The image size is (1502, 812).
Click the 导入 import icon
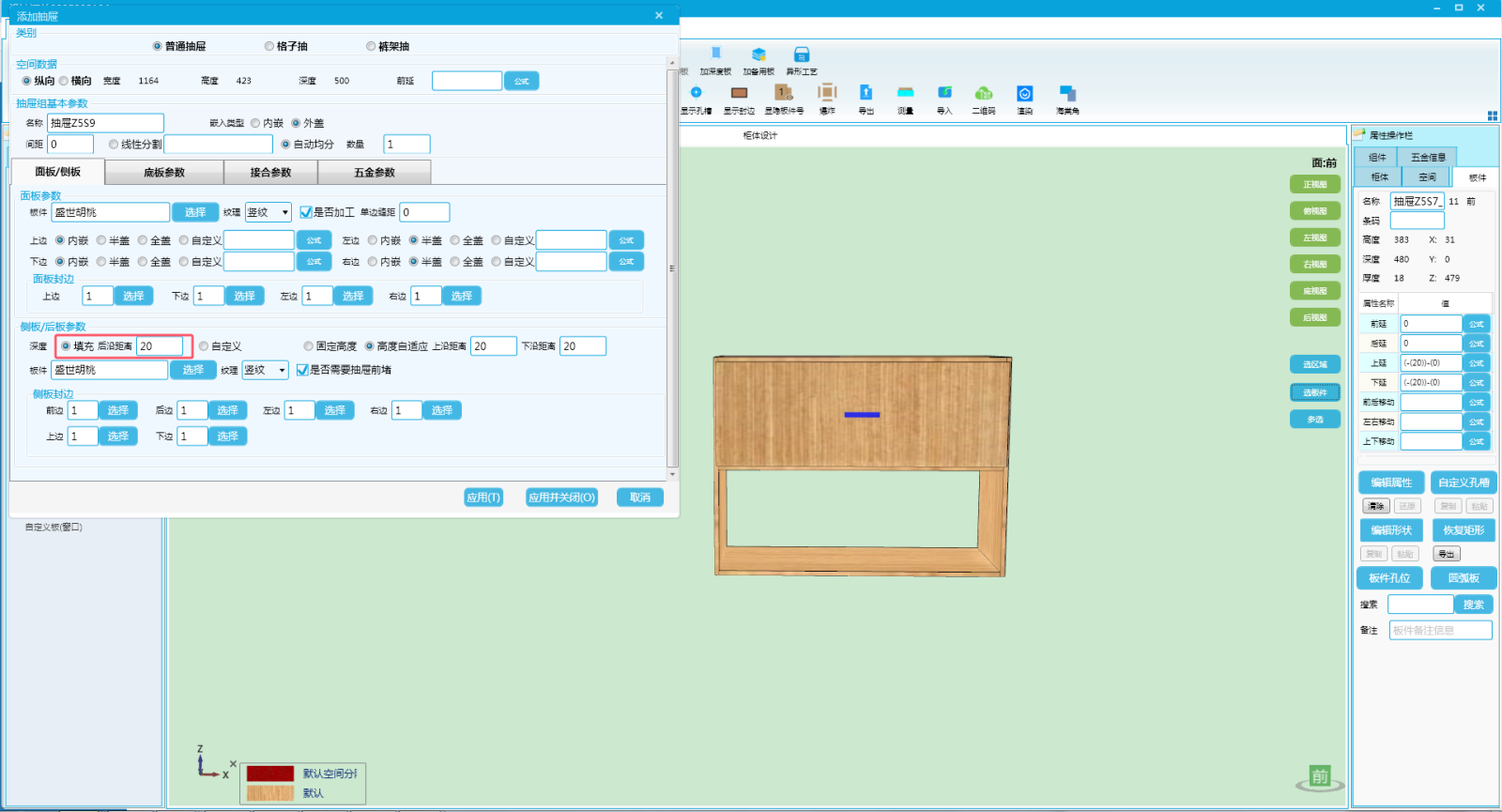pos(944,93)
